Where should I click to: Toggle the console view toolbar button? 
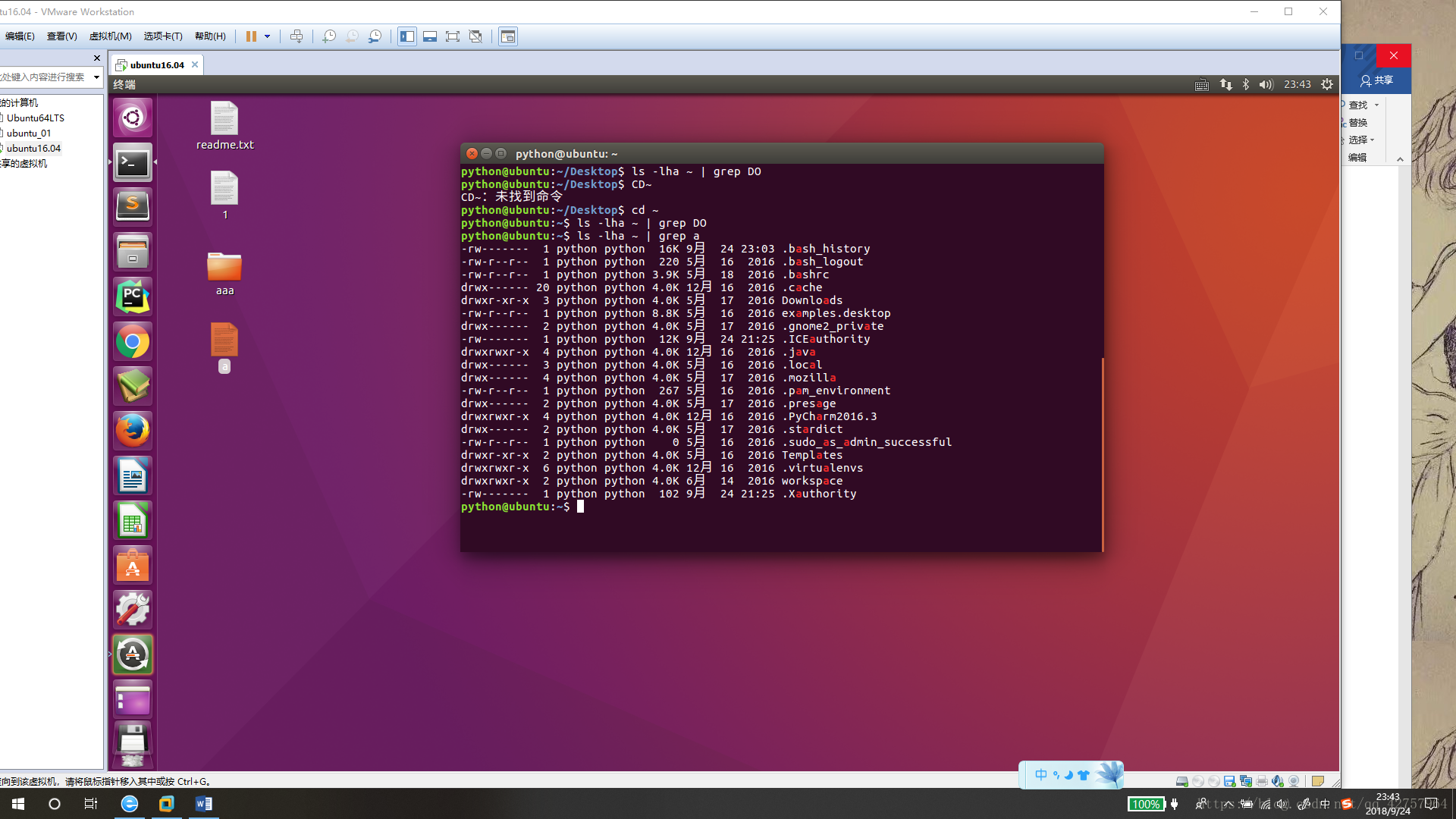pyautogui.click(x=508, y=36)
